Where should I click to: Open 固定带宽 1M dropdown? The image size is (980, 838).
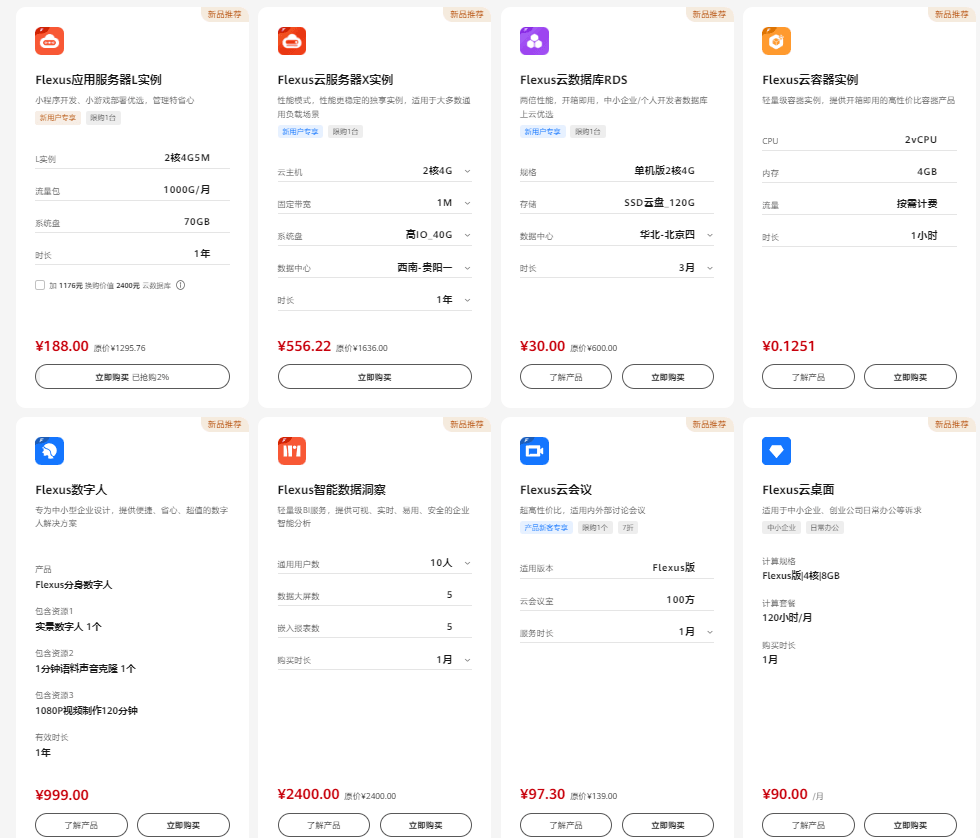pos(374,203)
